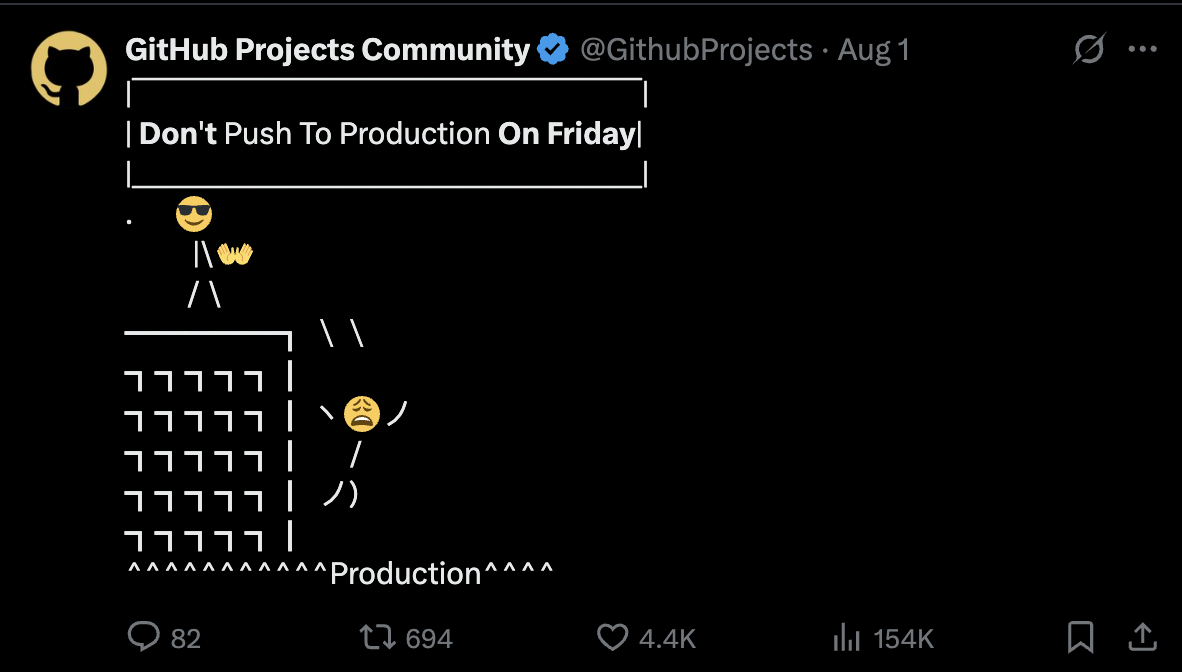Click the 154K views count
Viewport: 1182px width, 672px height.
coord(903,639)
